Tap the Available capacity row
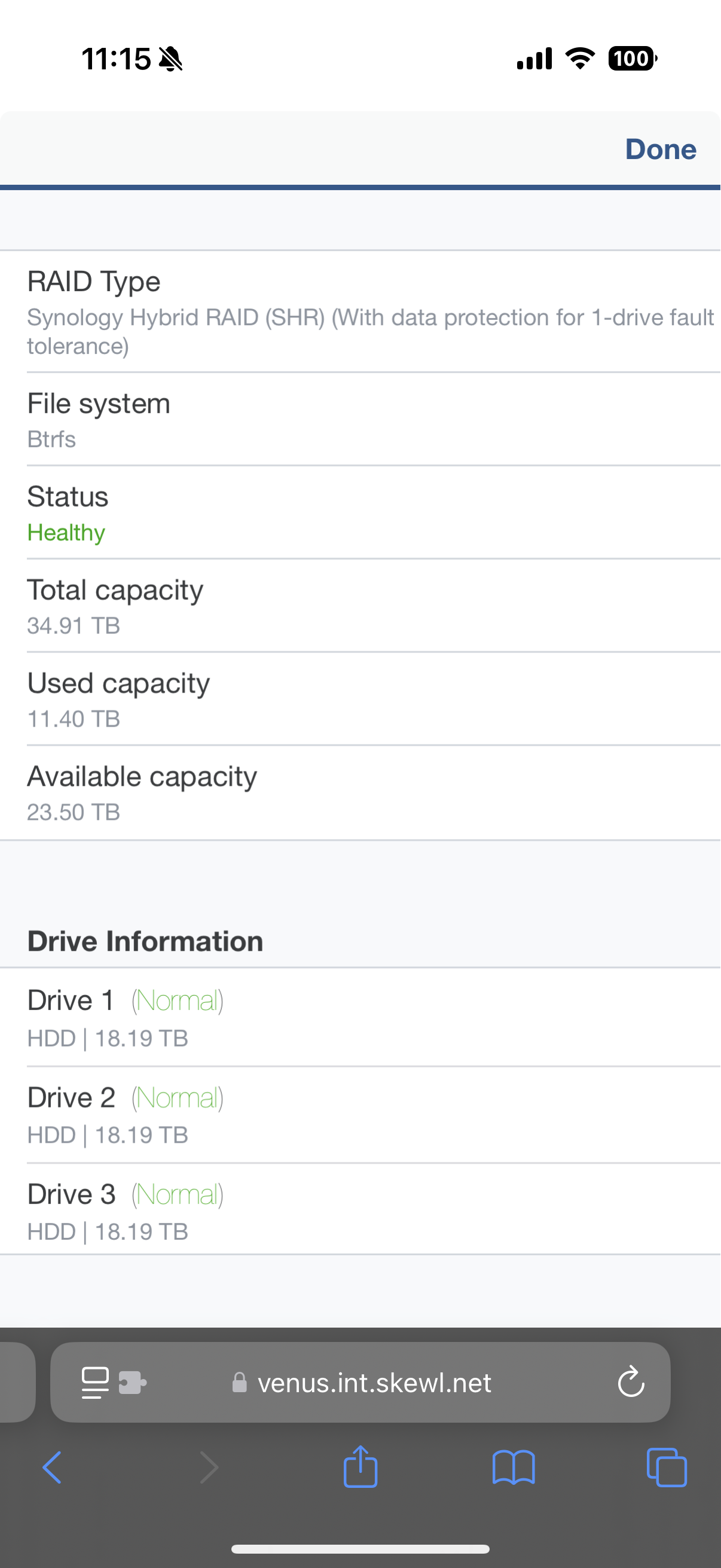 [360, 792]
